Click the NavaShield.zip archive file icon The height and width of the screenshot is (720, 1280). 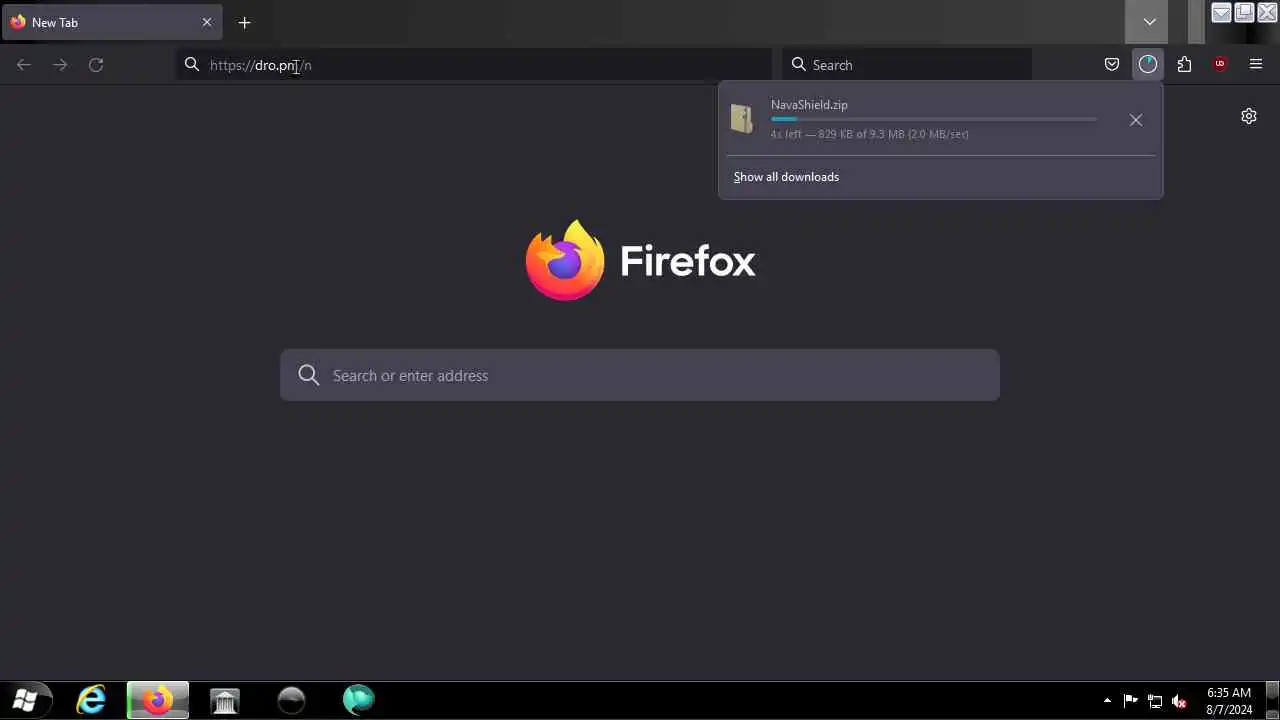[742, 119]
